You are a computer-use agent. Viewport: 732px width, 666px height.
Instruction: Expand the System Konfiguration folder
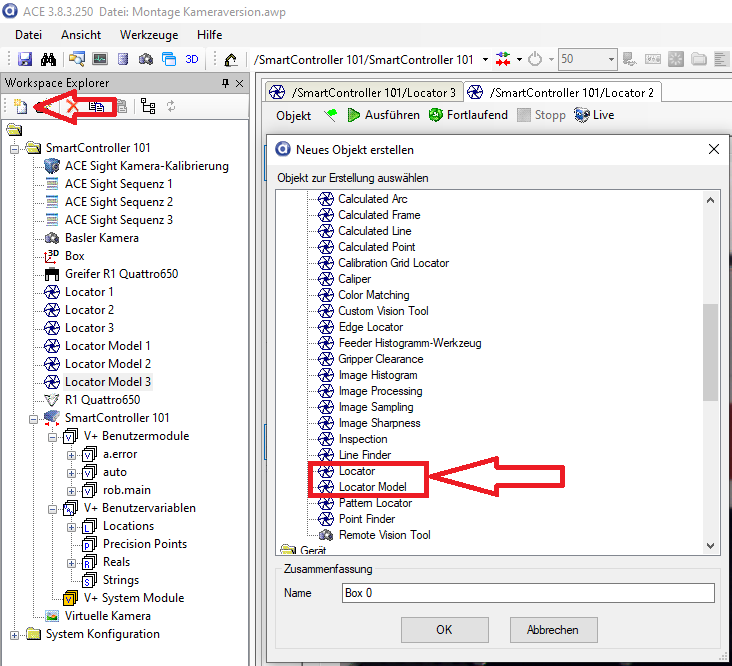click(15, 634)
